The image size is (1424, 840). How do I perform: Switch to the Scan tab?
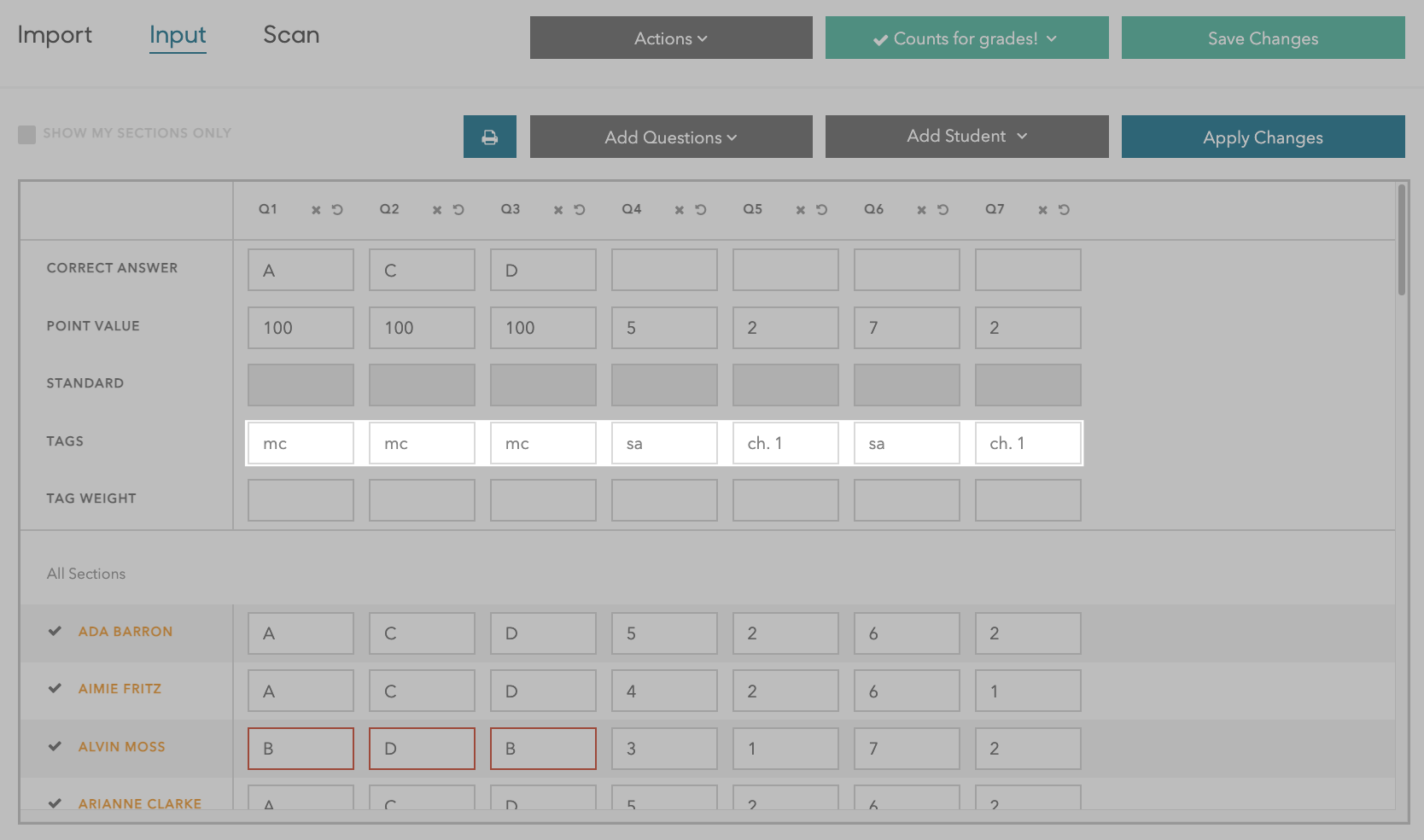(291, 35)
